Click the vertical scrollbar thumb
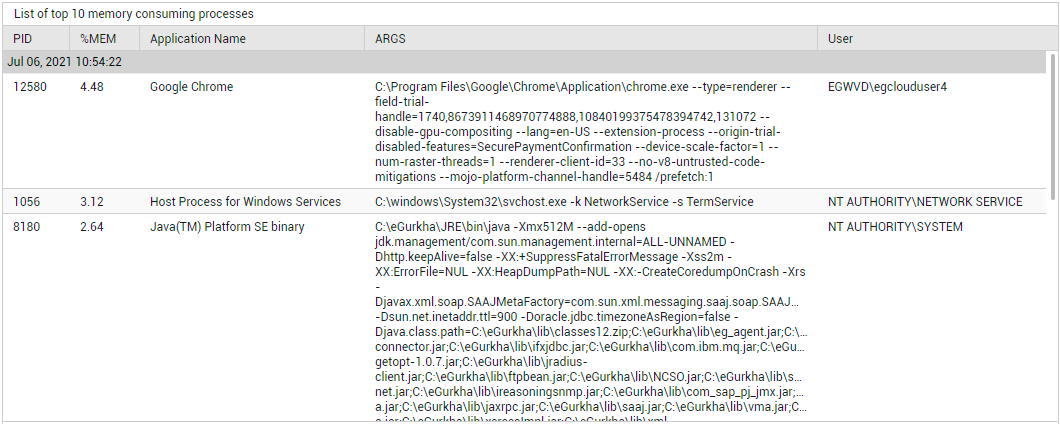The width and height of the screenshot is (1060, 424). pyautogui.click(x=1052, y=126)
